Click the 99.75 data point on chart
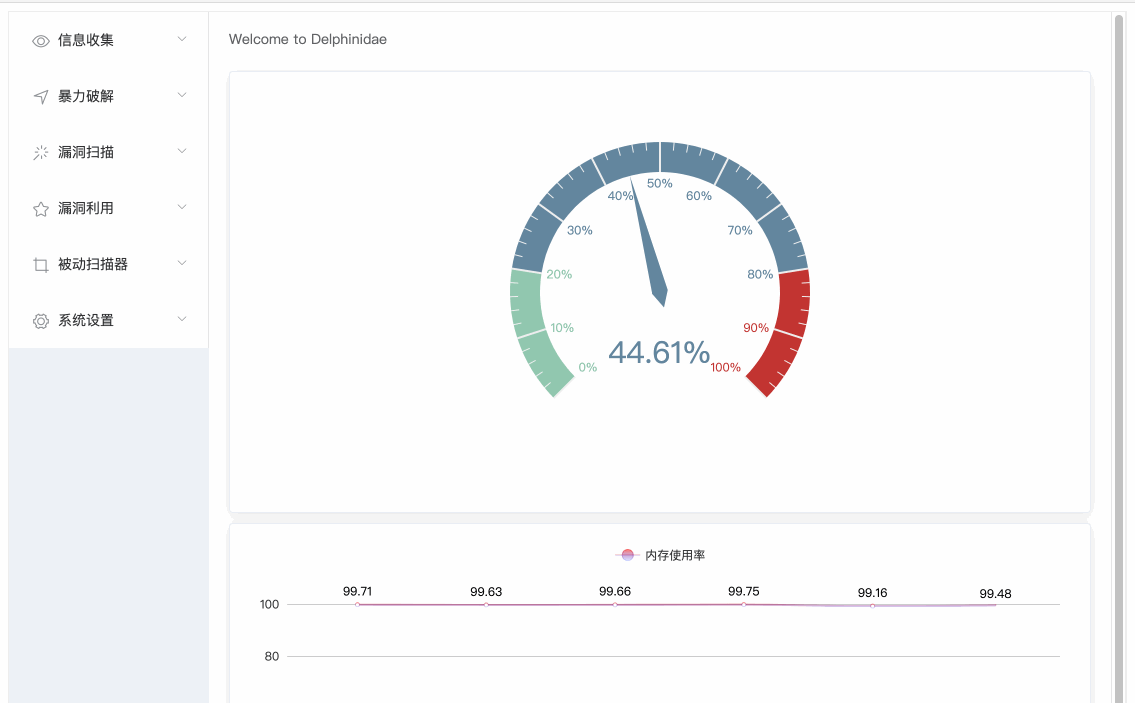The height and width of the screenshot is (703, 1135). [743, 604]
